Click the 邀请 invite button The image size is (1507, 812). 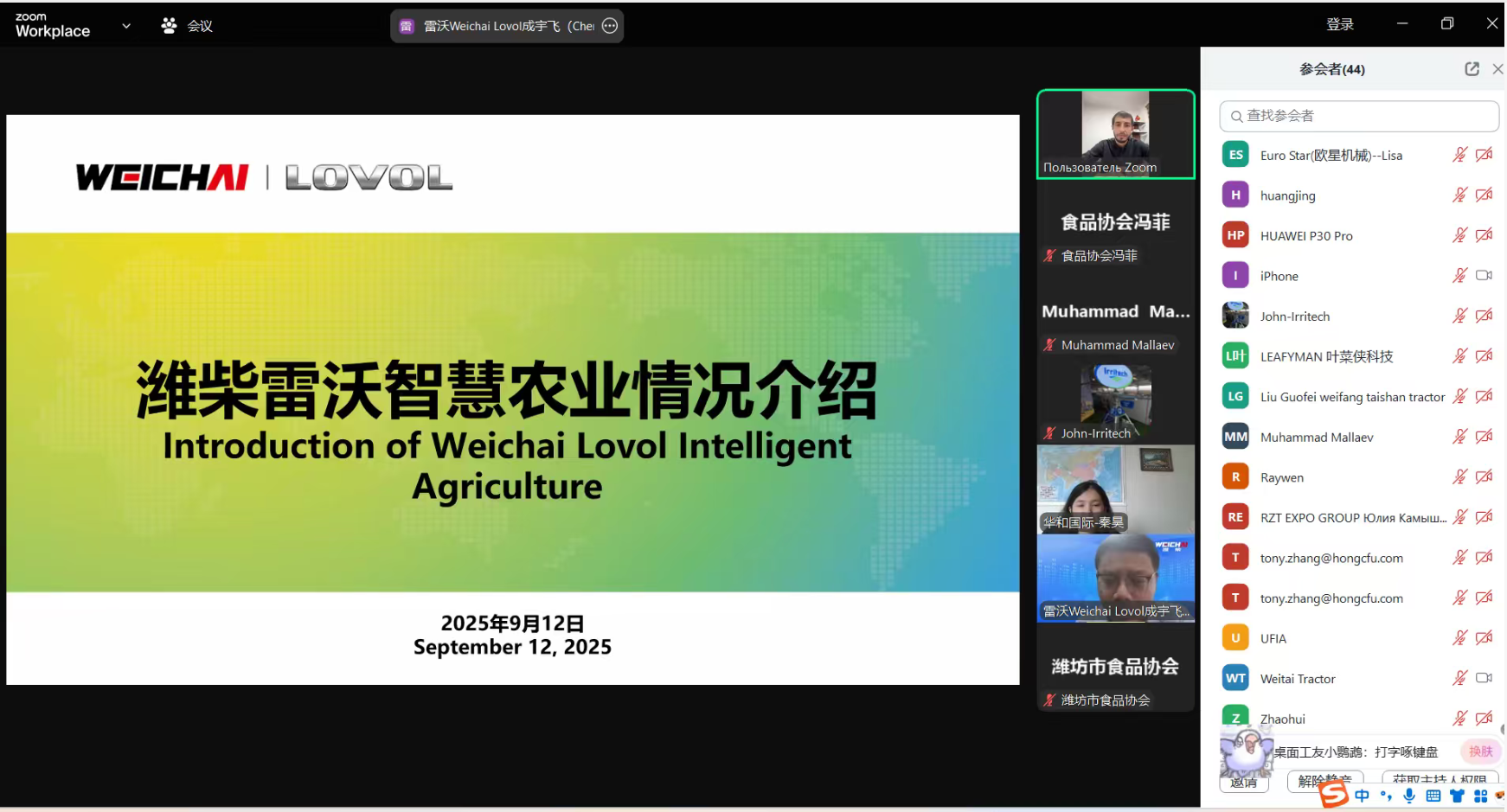pyautogui.click(x=1244, y=782)
